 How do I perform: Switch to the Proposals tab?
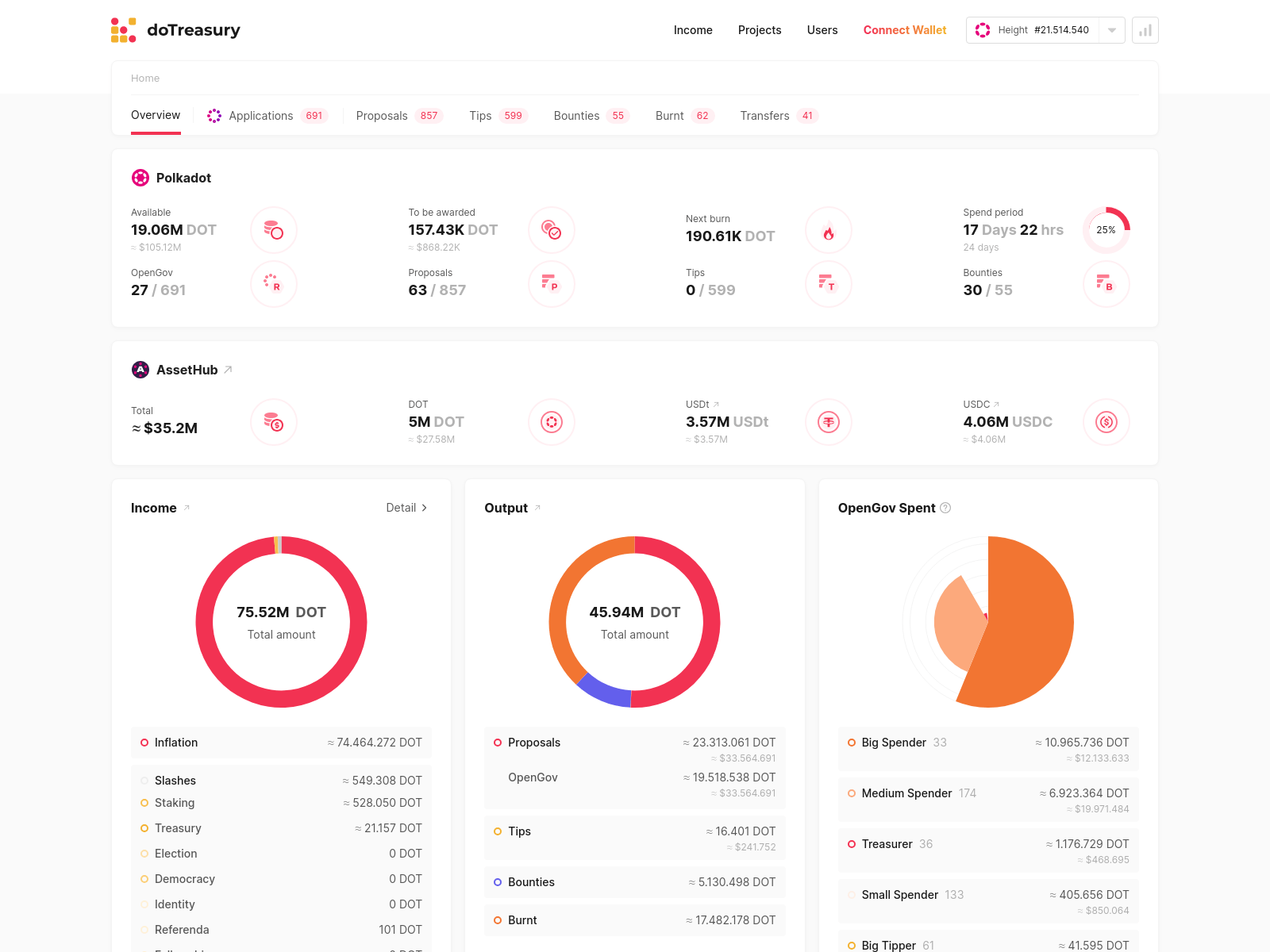pos(399,116)
